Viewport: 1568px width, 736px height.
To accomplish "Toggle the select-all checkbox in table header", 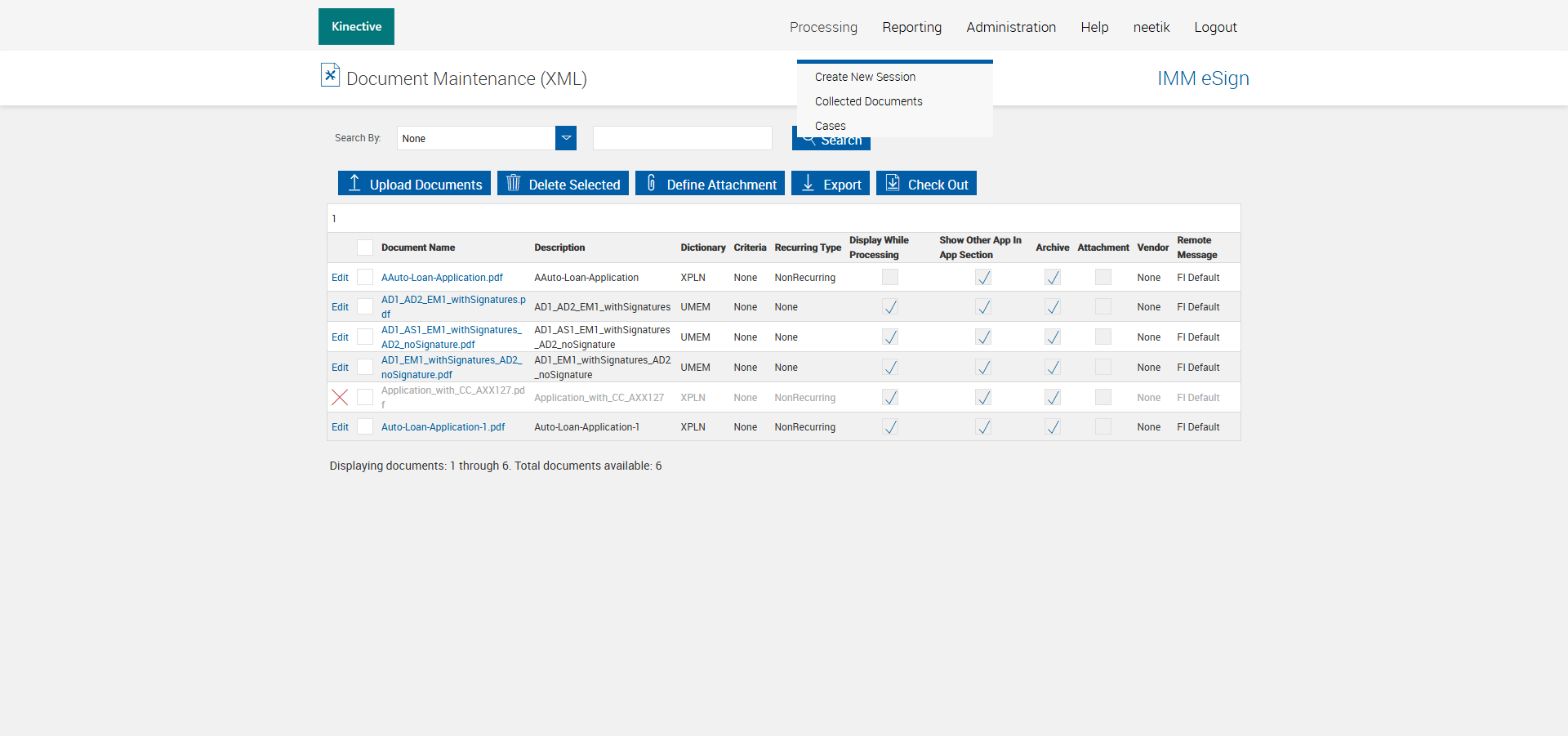I will pyautogui.click(x=365, y=248).
